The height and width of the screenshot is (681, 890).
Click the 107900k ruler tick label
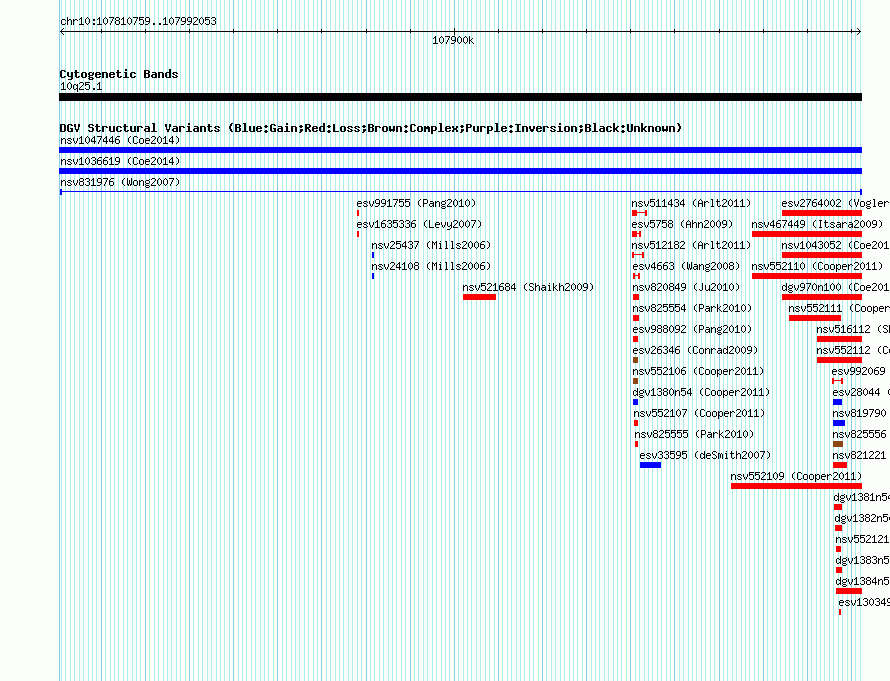tap(453, 40)
